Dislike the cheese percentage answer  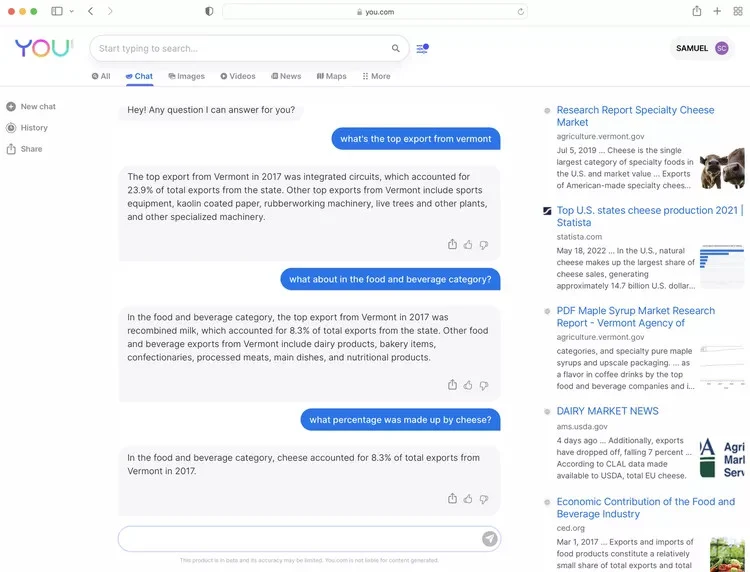pos(484,499)
